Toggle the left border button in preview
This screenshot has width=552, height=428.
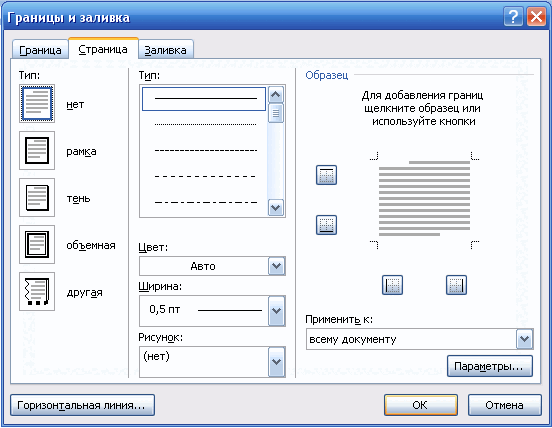pos(392,285)
